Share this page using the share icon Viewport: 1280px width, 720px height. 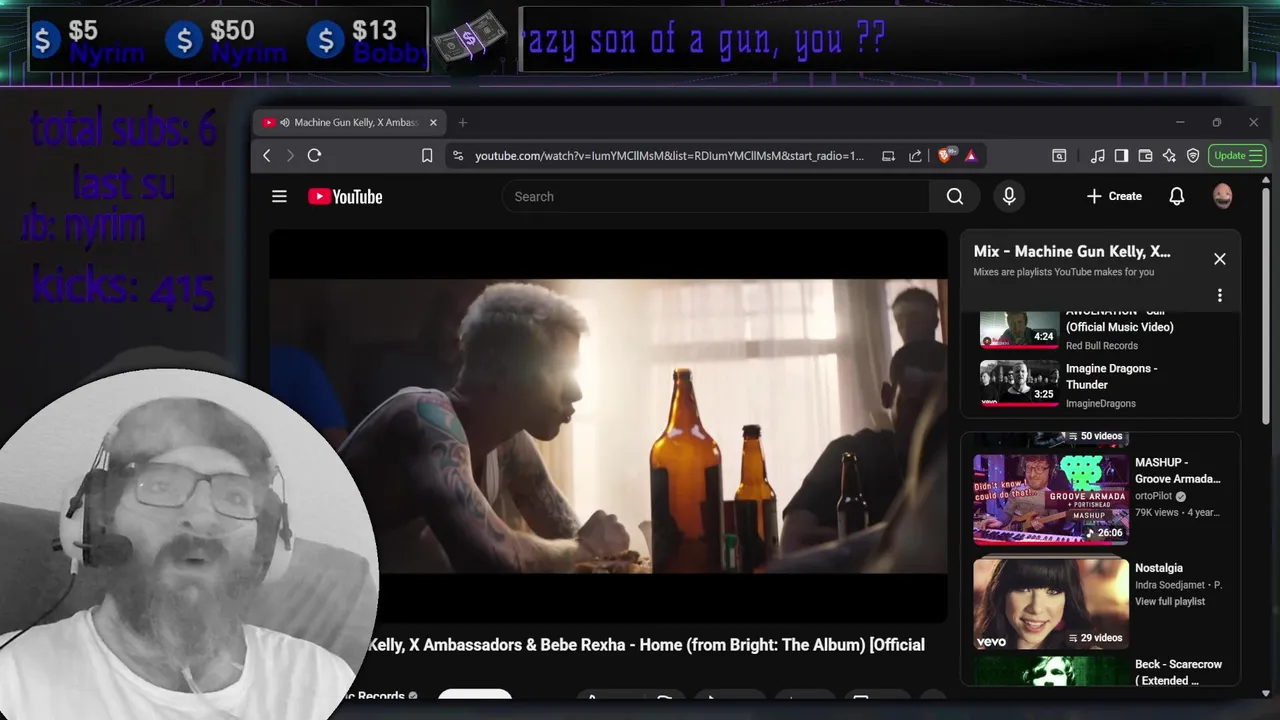coord(915,156)
